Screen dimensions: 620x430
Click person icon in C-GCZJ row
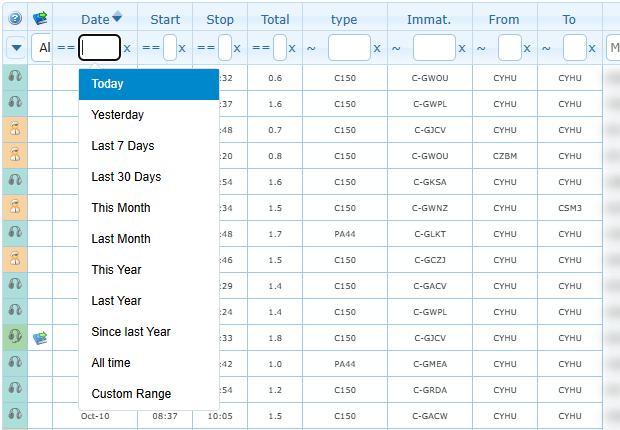click(15, 258)
